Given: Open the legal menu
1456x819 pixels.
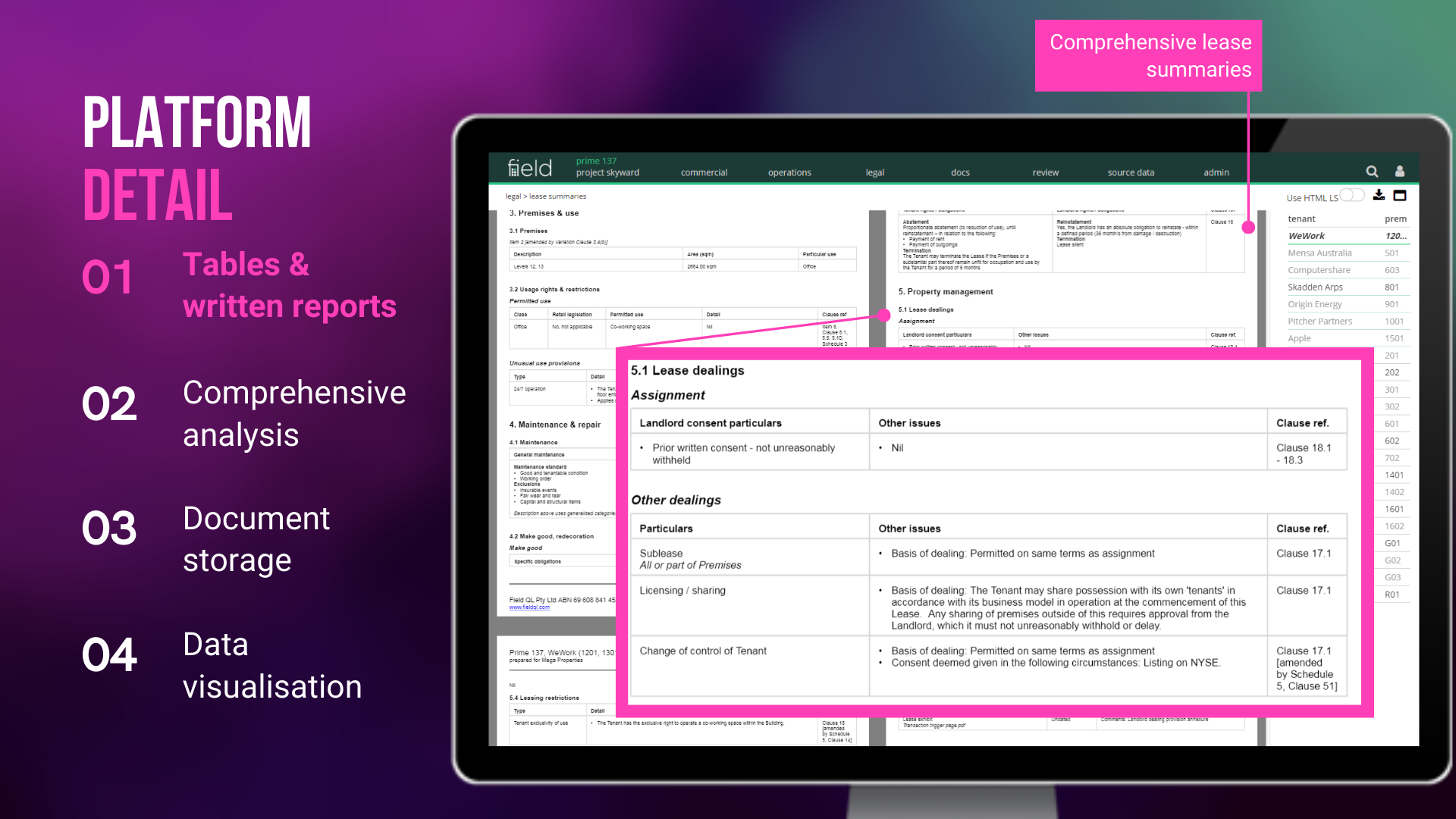Looking at the screenshot, I should (875, 173).
